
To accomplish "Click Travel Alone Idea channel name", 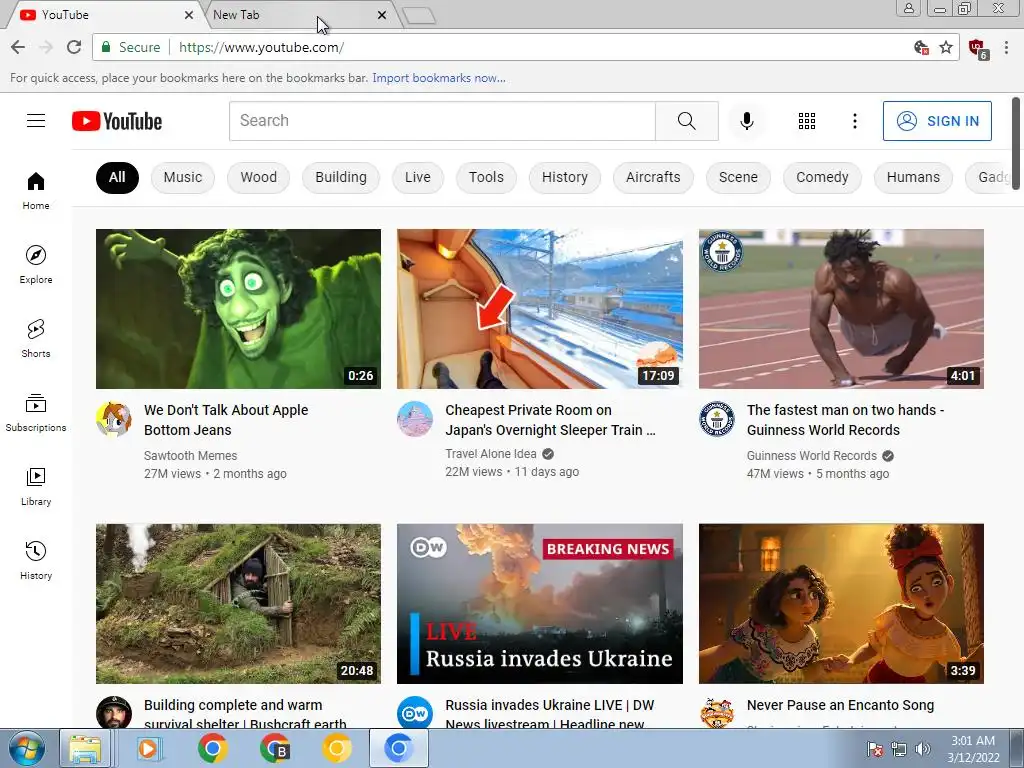I will click(491, 454).
